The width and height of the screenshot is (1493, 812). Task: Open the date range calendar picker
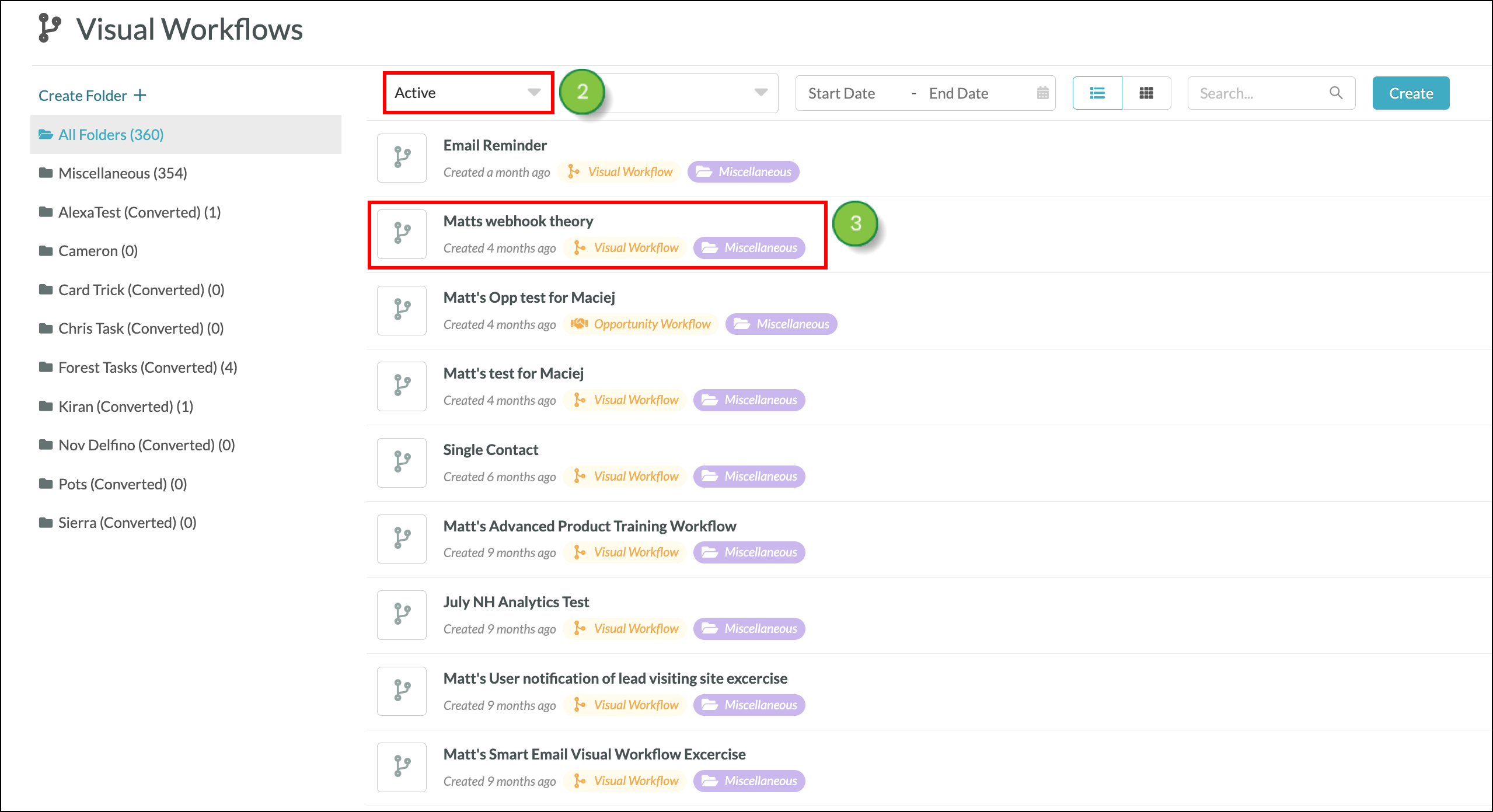click(x=1042, y=93)
